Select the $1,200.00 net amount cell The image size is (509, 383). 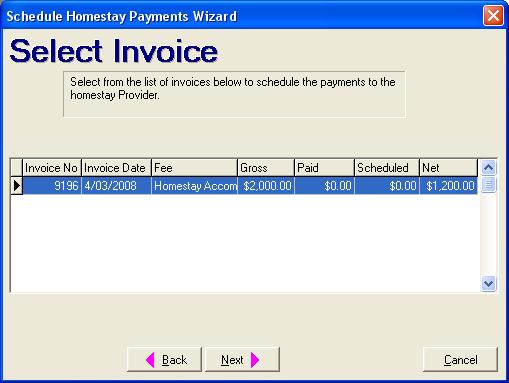click(x=448, y=186)
